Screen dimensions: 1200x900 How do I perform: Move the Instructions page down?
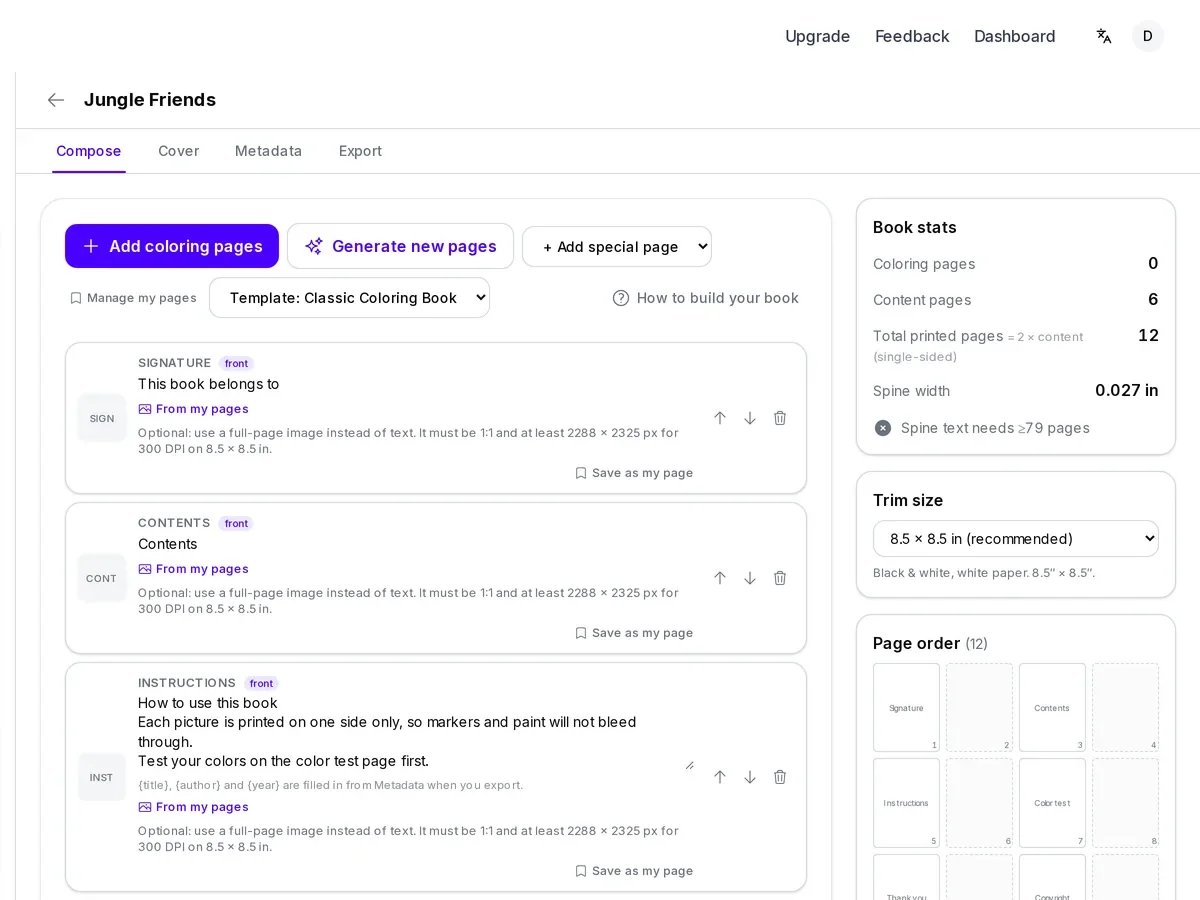[750, 777]
